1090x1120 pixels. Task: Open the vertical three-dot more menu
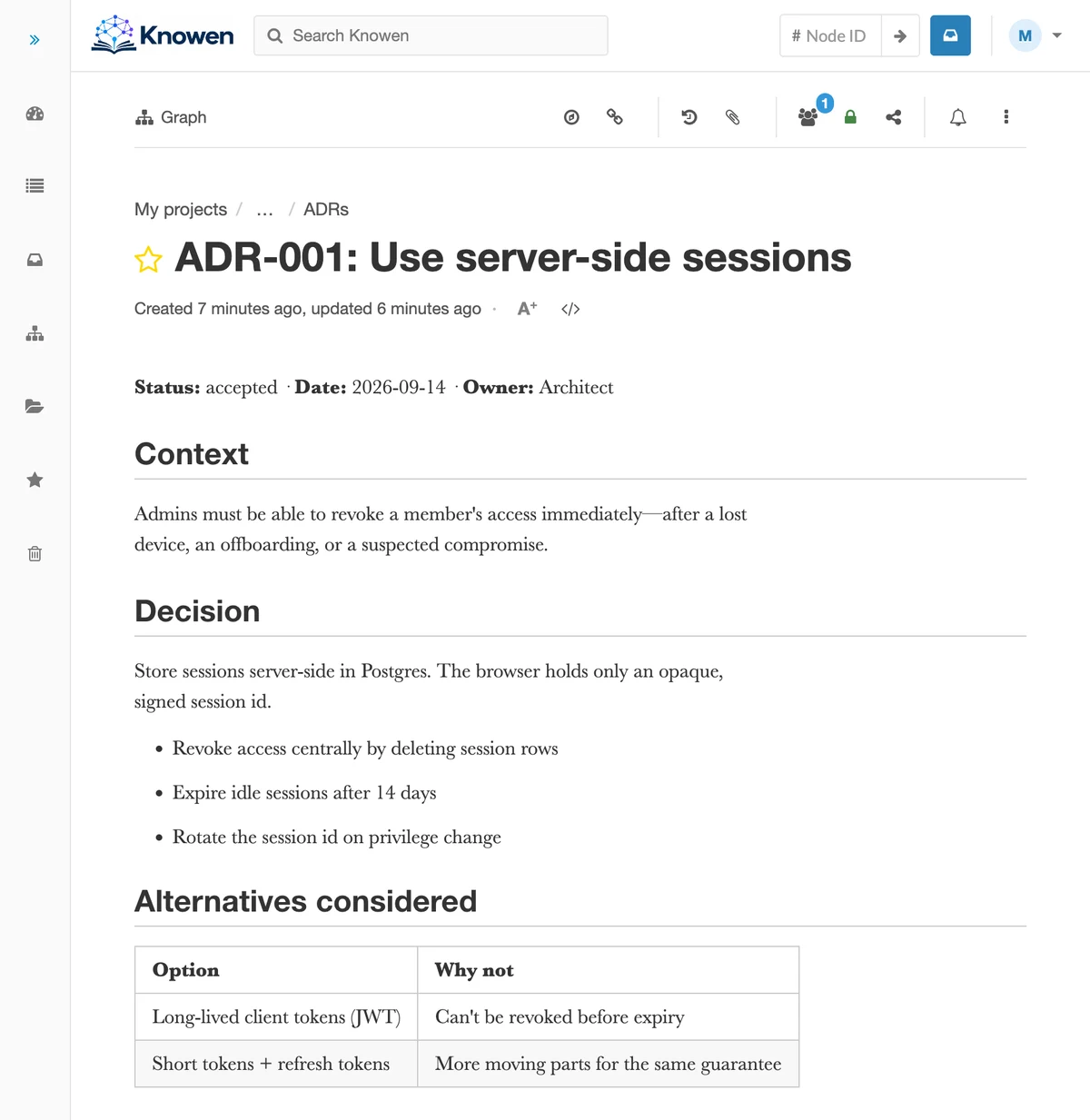click(x=1006, y=116)
